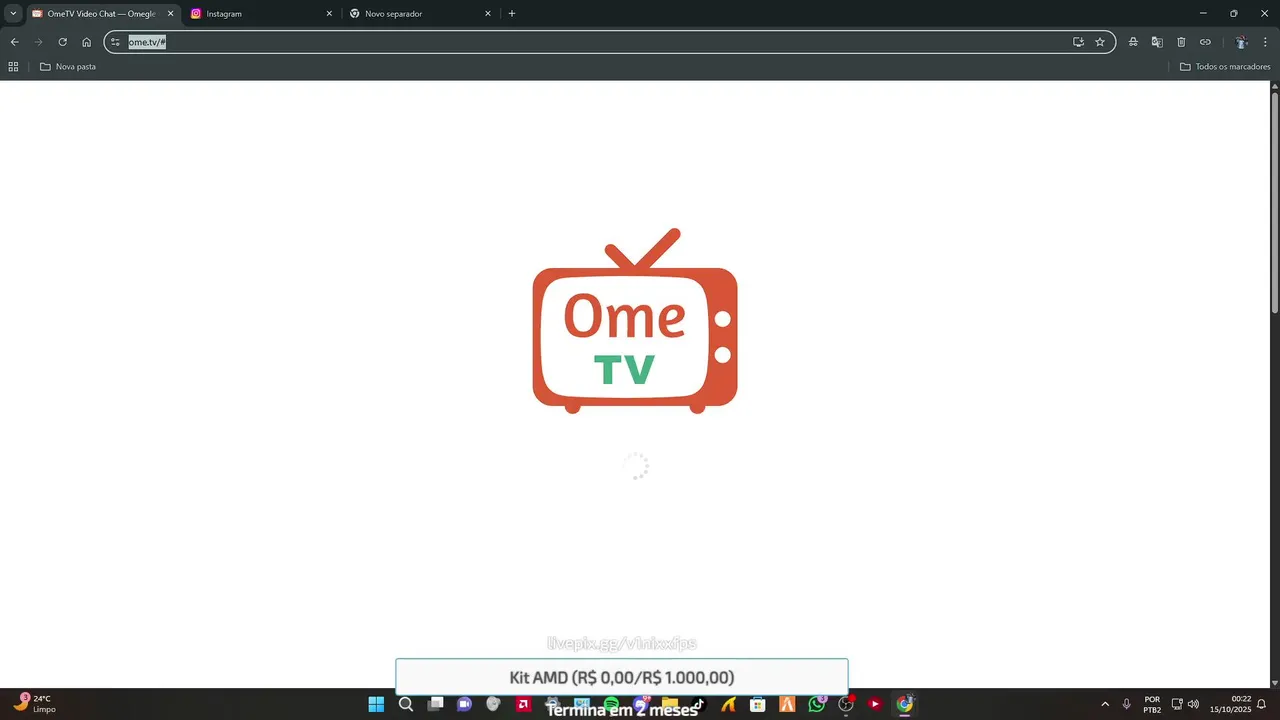Open Spotify from the taskbar
This screenshot has height=720, width=1280.
click(x=611, y=704)
